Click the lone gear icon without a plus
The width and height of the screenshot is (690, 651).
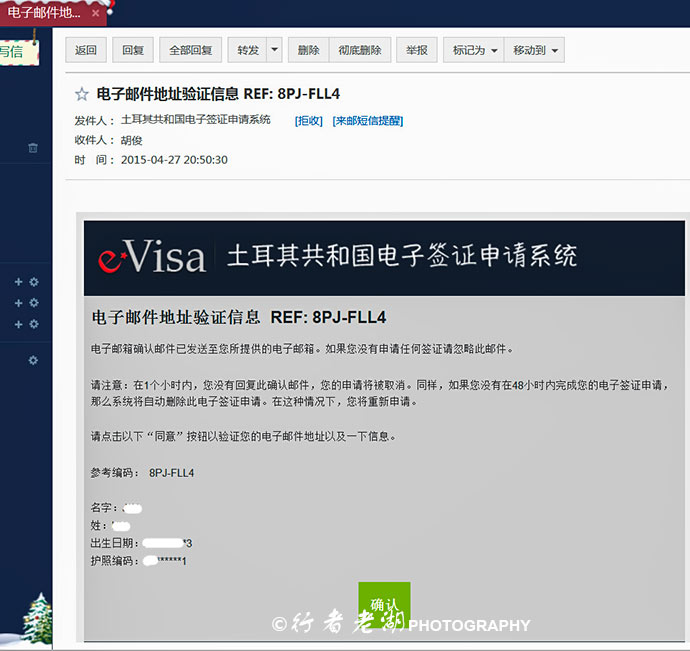[33, 360]
